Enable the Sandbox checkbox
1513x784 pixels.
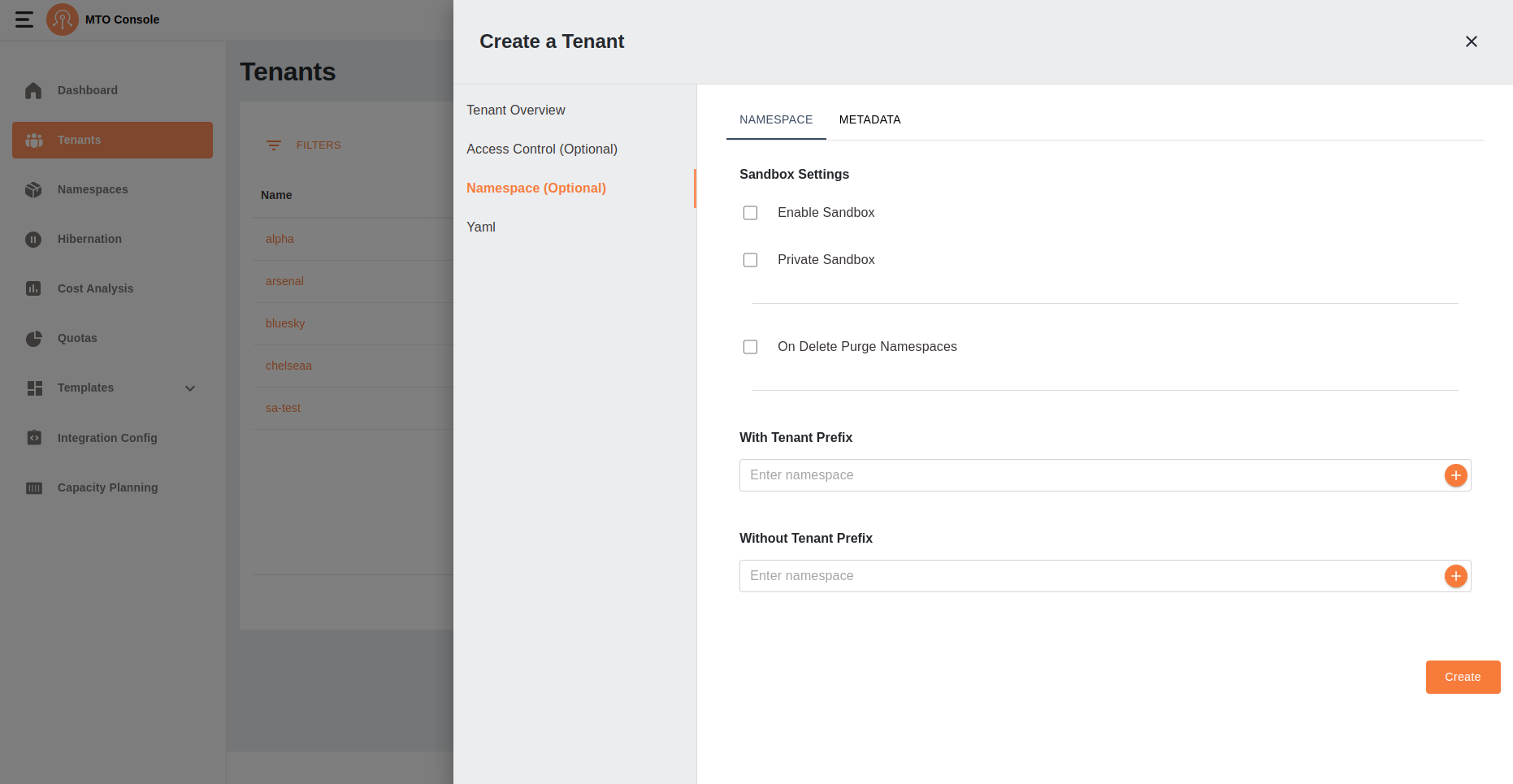point(750,213)
